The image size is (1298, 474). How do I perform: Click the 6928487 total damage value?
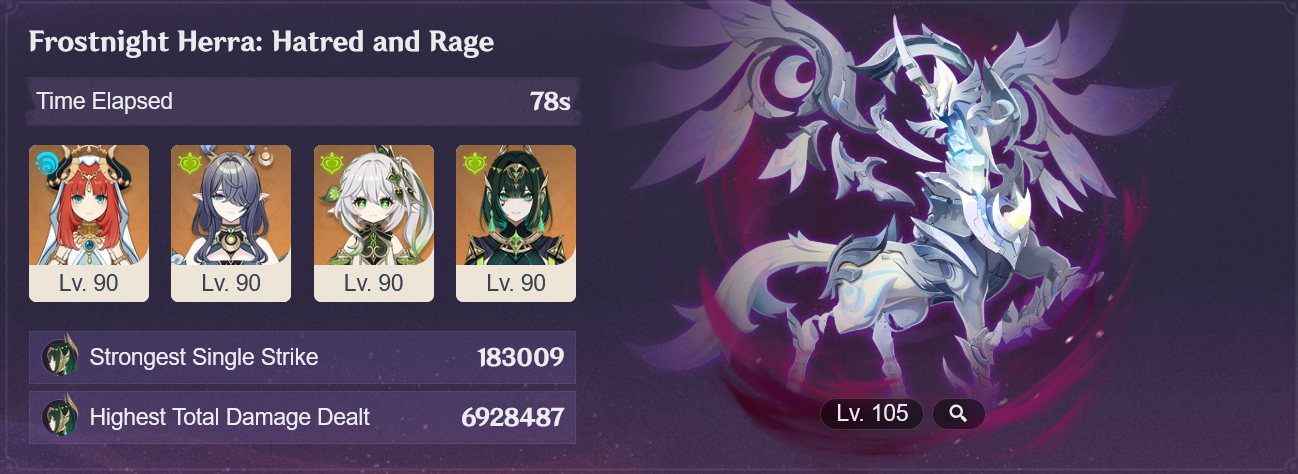(x=513, y=418)
